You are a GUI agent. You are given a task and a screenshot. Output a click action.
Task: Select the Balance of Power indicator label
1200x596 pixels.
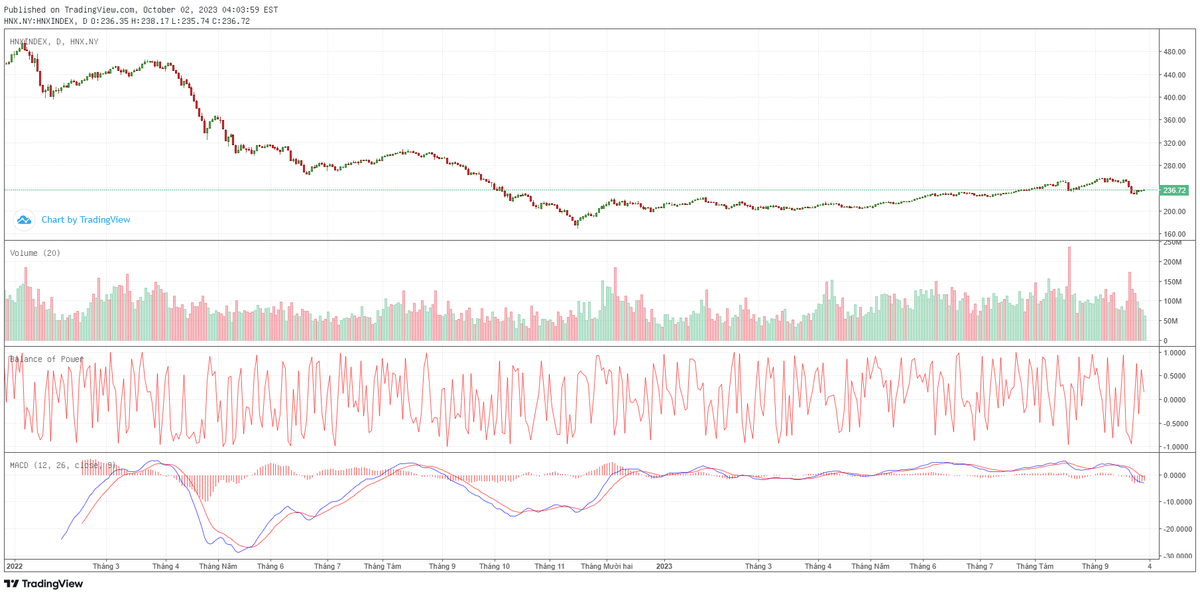tap(46, 358)
